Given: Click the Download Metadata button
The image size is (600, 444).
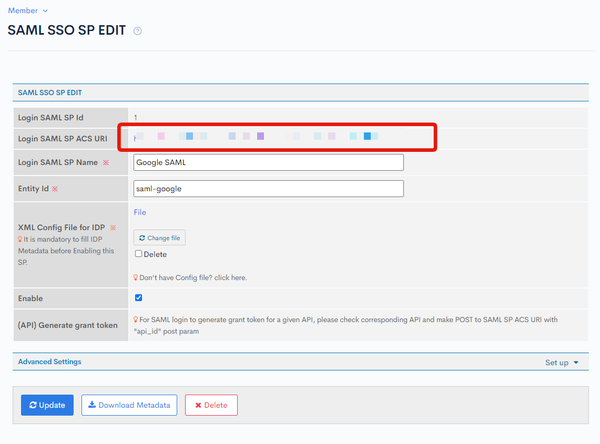Looking at the screenshot, I should click(129, 405).
